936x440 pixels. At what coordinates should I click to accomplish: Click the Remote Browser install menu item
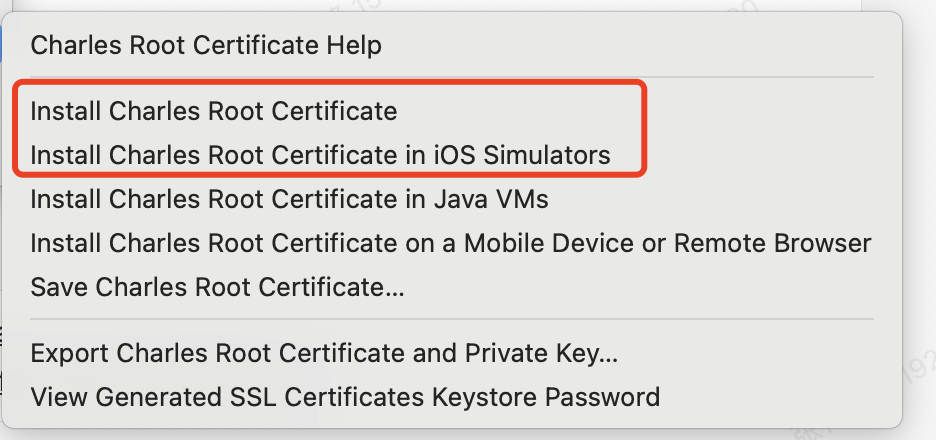coord(450,243)
